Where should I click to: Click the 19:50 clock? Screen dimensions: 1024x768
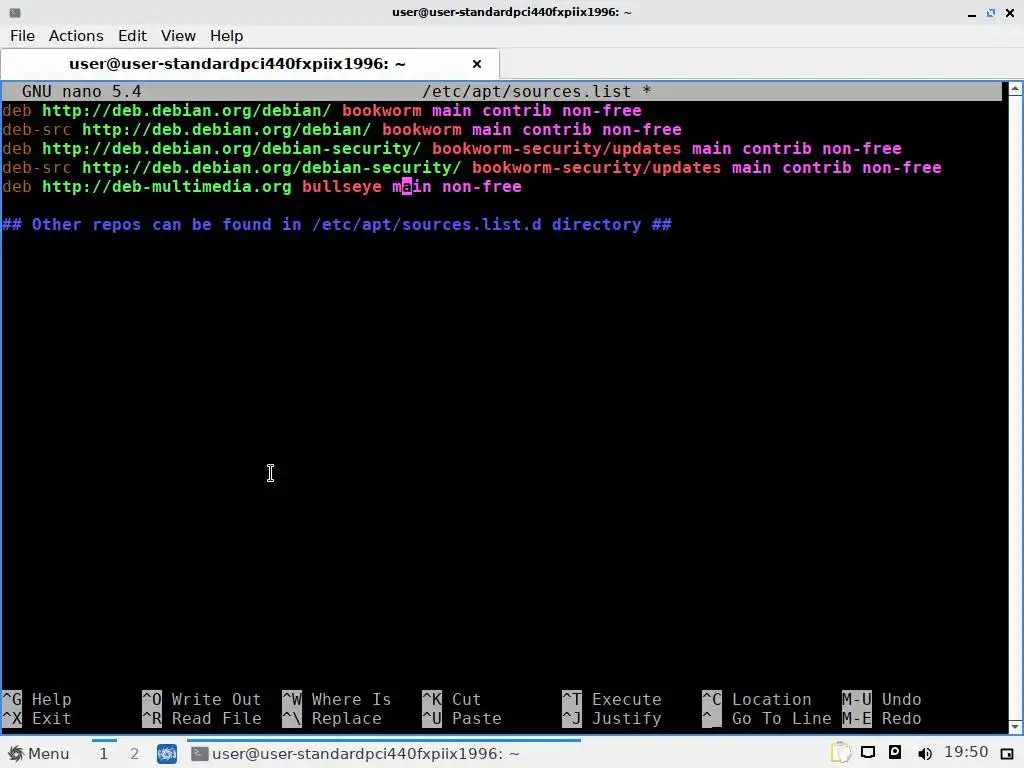966,752
